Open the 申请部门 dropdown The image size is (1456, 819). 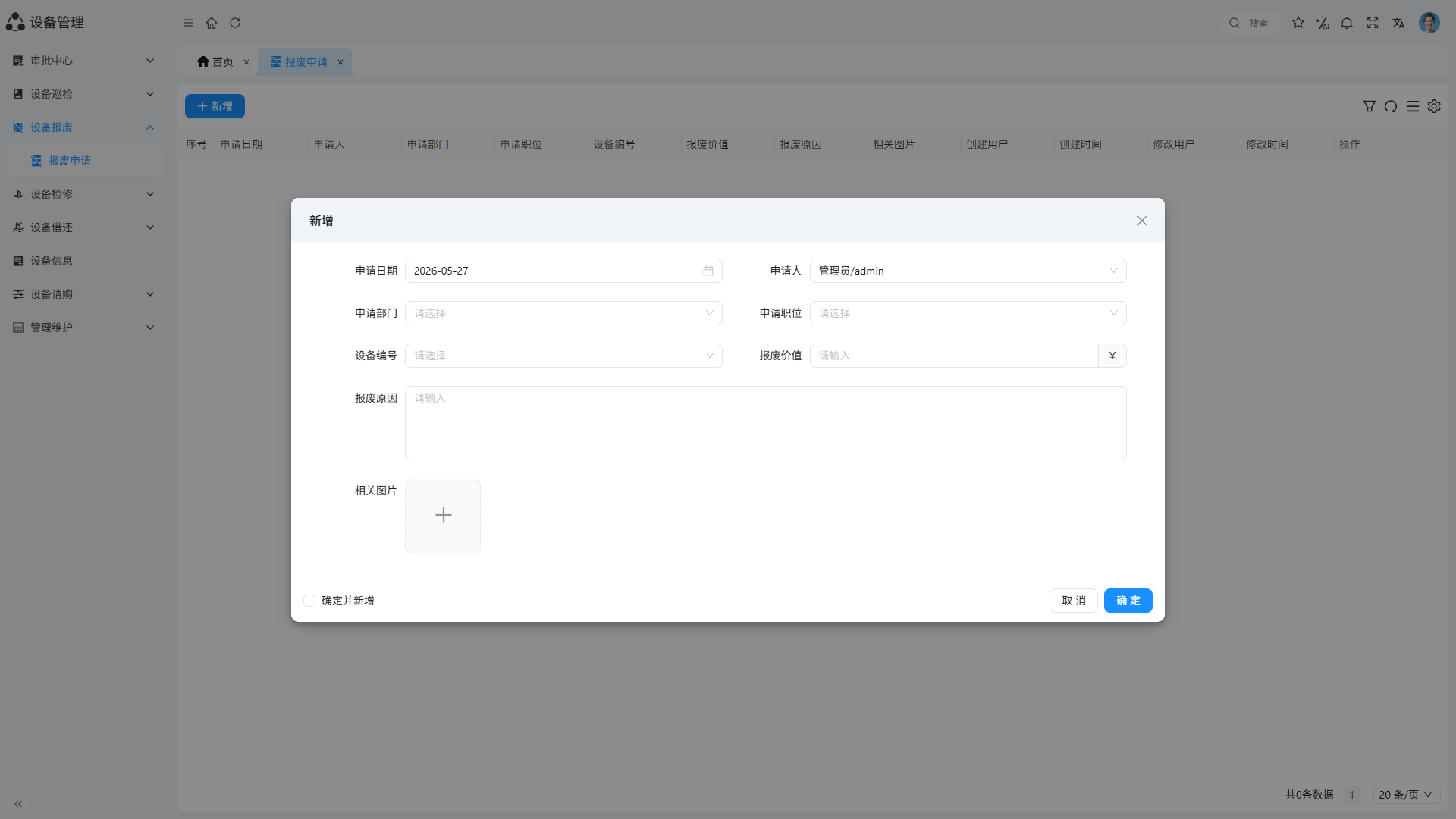[563, 313]
